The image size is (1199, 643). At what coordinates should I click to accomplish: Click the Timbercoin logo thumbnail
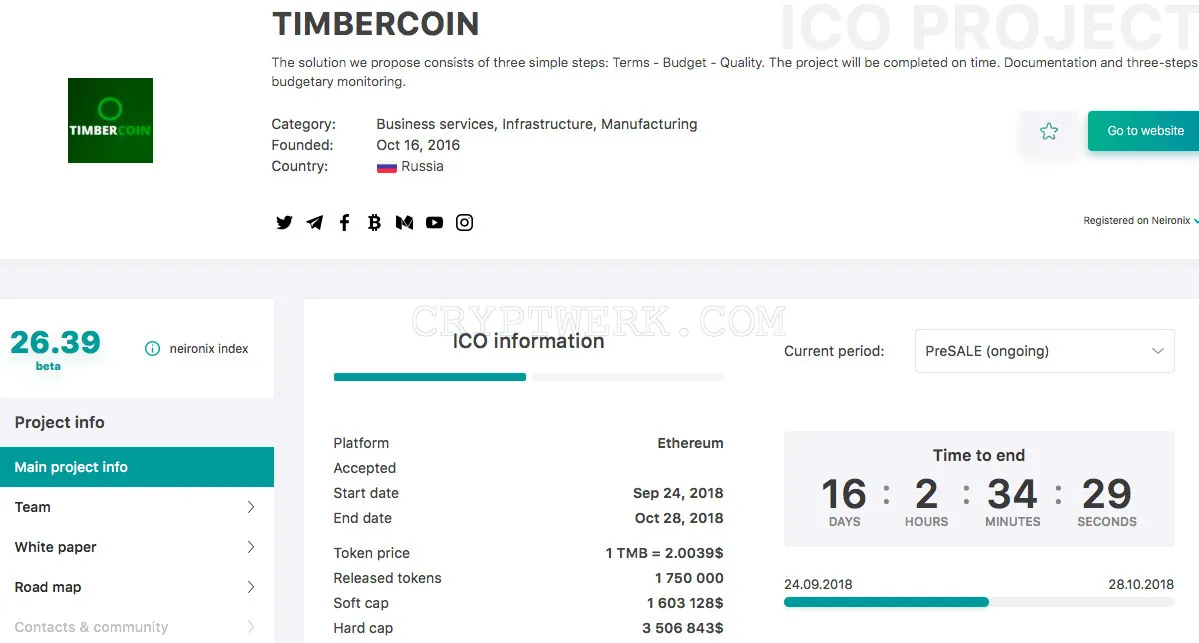(110, 120)
